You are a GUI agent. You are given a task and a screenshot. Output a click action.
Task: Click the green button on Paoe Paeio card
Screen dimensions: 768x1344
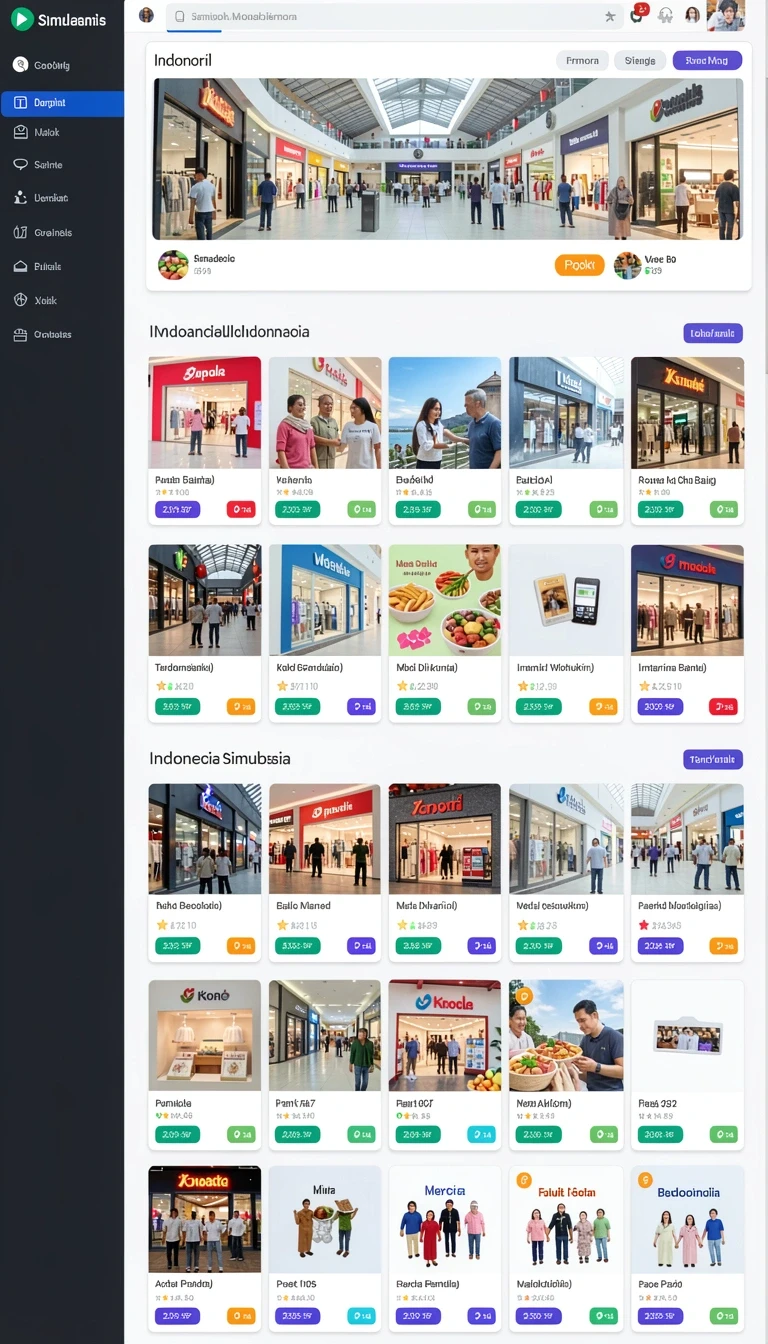coord(723,1316)
